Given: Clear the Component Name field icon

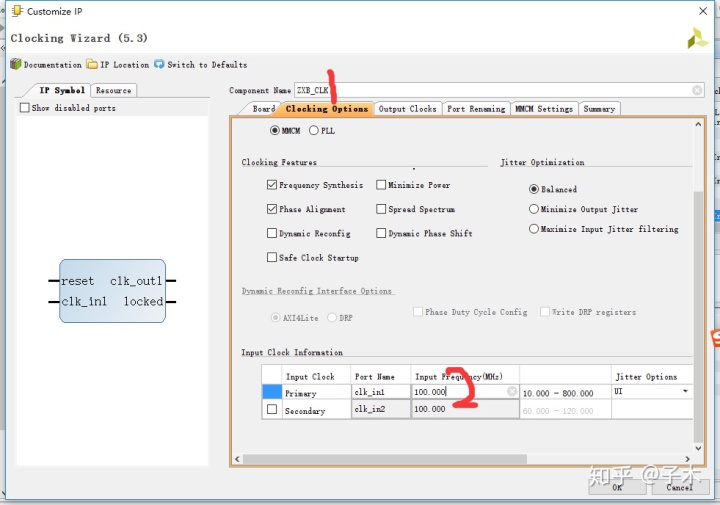Looking at the screenshot, I should pos(697,90).
